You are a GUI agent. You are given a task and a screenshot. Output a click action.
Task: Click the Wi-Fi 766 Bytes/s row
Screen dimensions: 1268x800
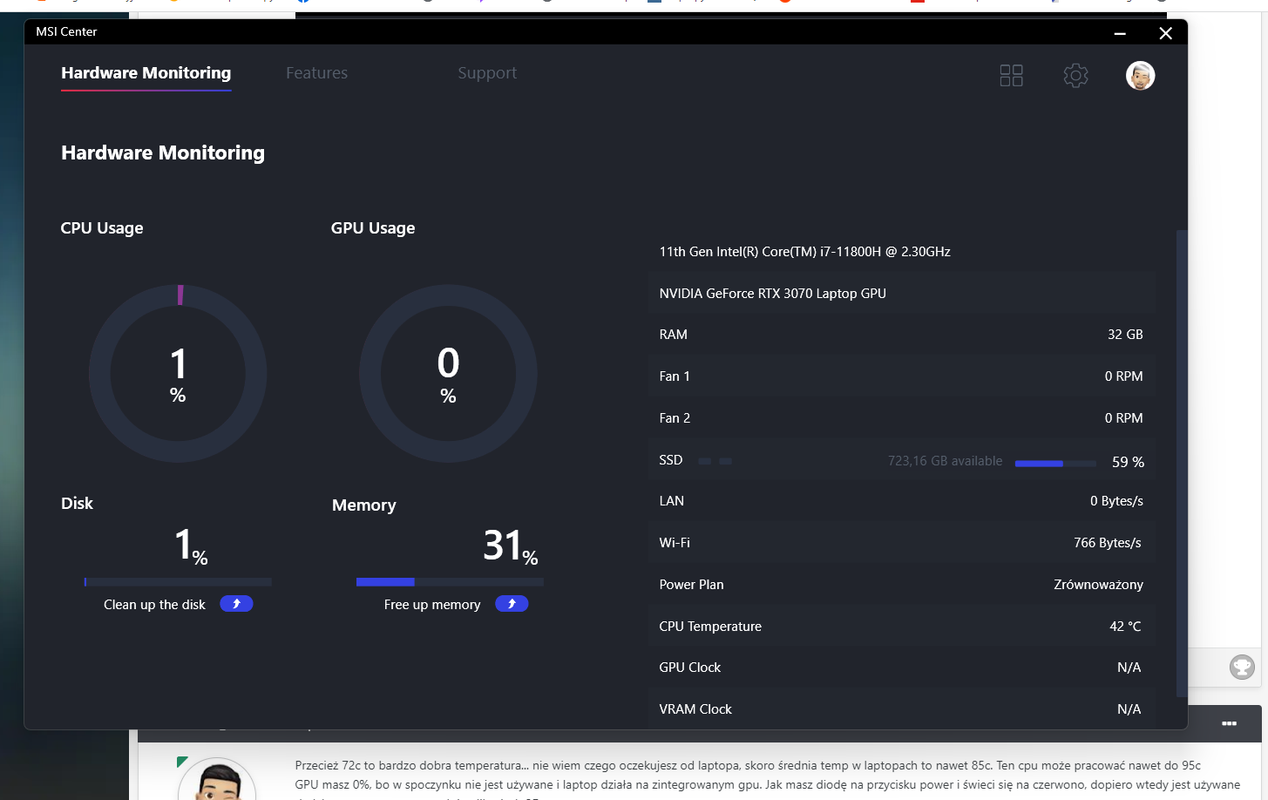(x=901, y=543)
